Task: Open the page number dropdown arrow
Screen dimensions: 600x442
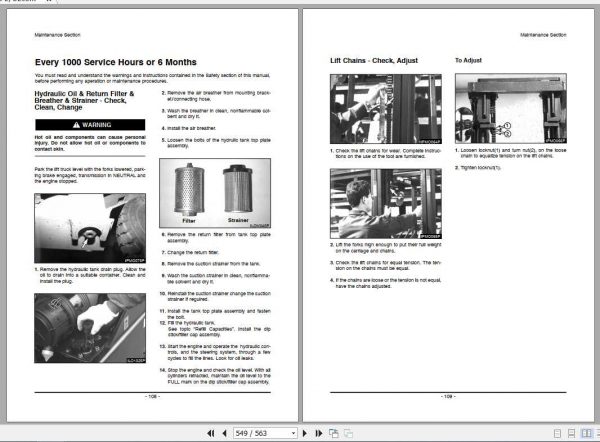Action: coord(293,433)
